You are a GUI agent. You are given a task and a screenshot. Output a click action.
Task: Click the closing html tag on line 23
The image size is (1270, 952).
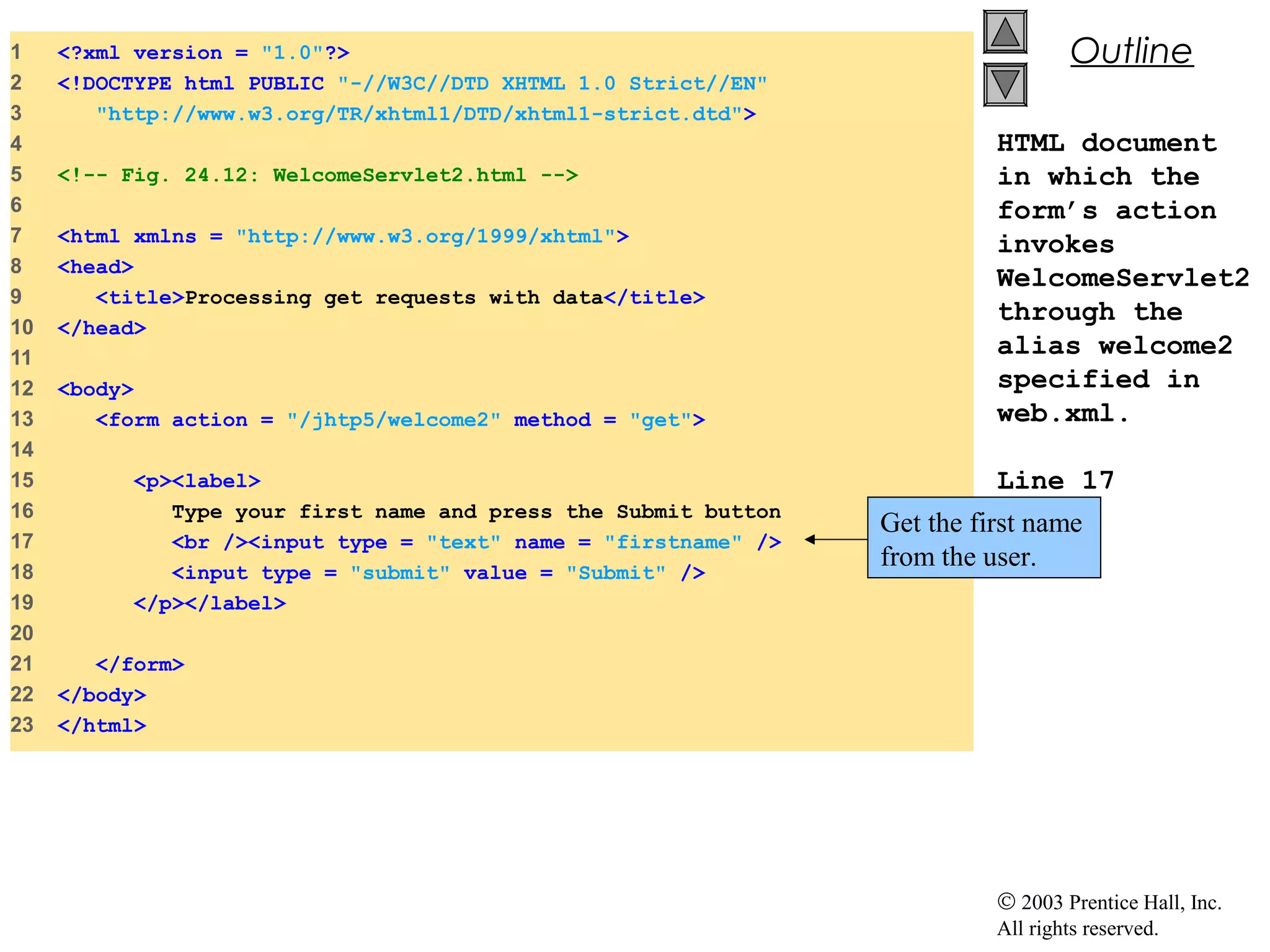102,725
